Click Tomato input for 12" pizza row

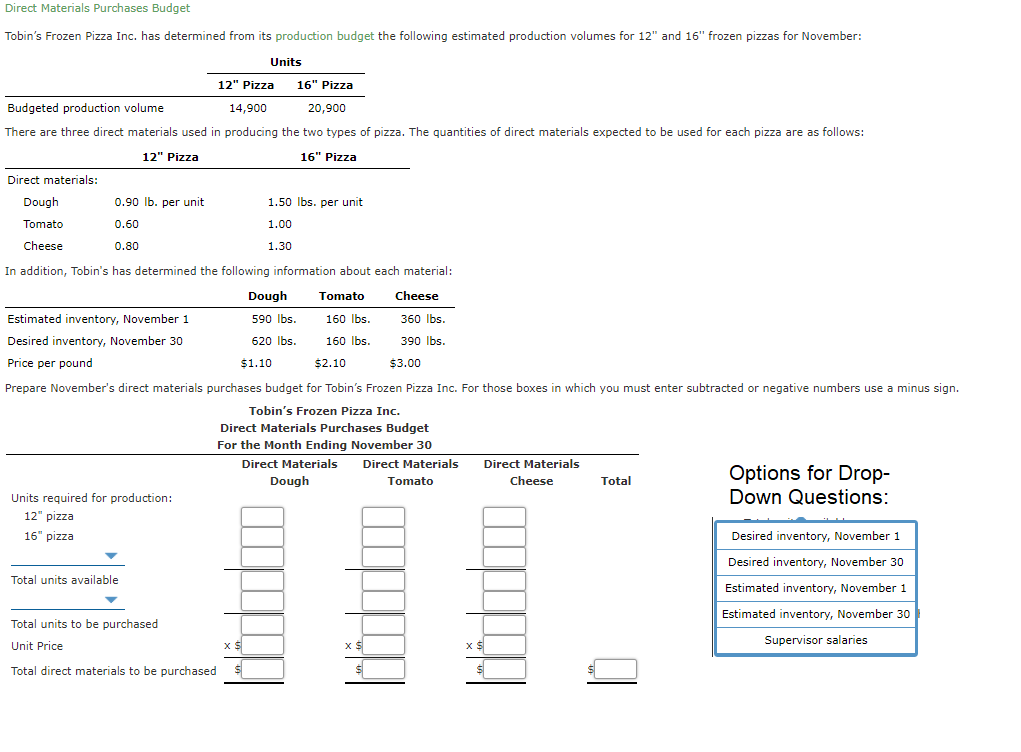384,517
